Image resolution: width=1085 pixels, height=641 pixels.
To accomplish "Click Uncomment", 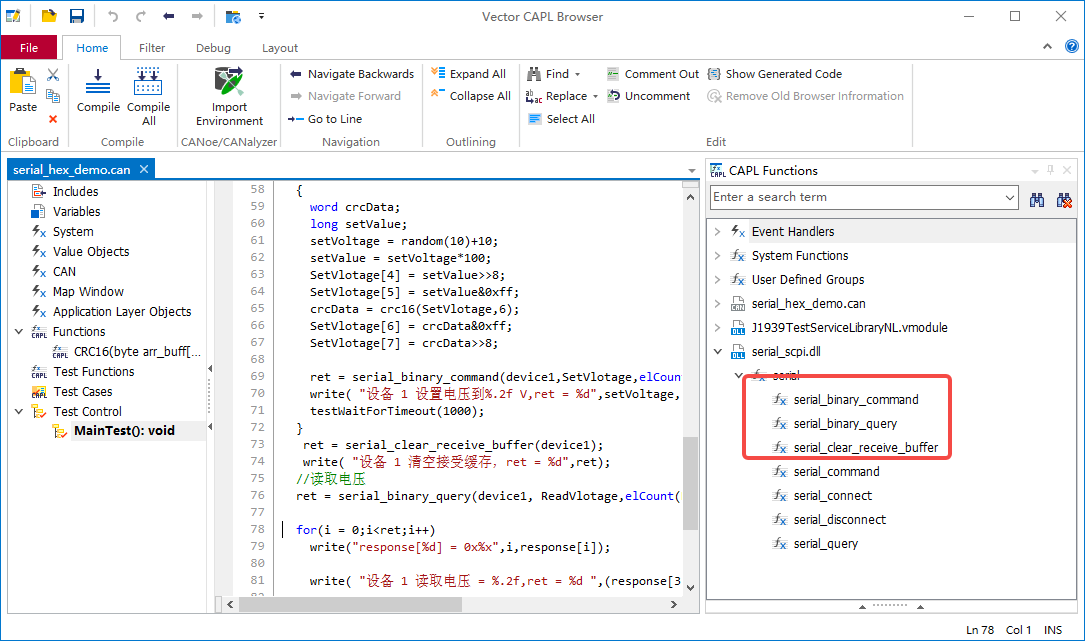I will 648,96.
